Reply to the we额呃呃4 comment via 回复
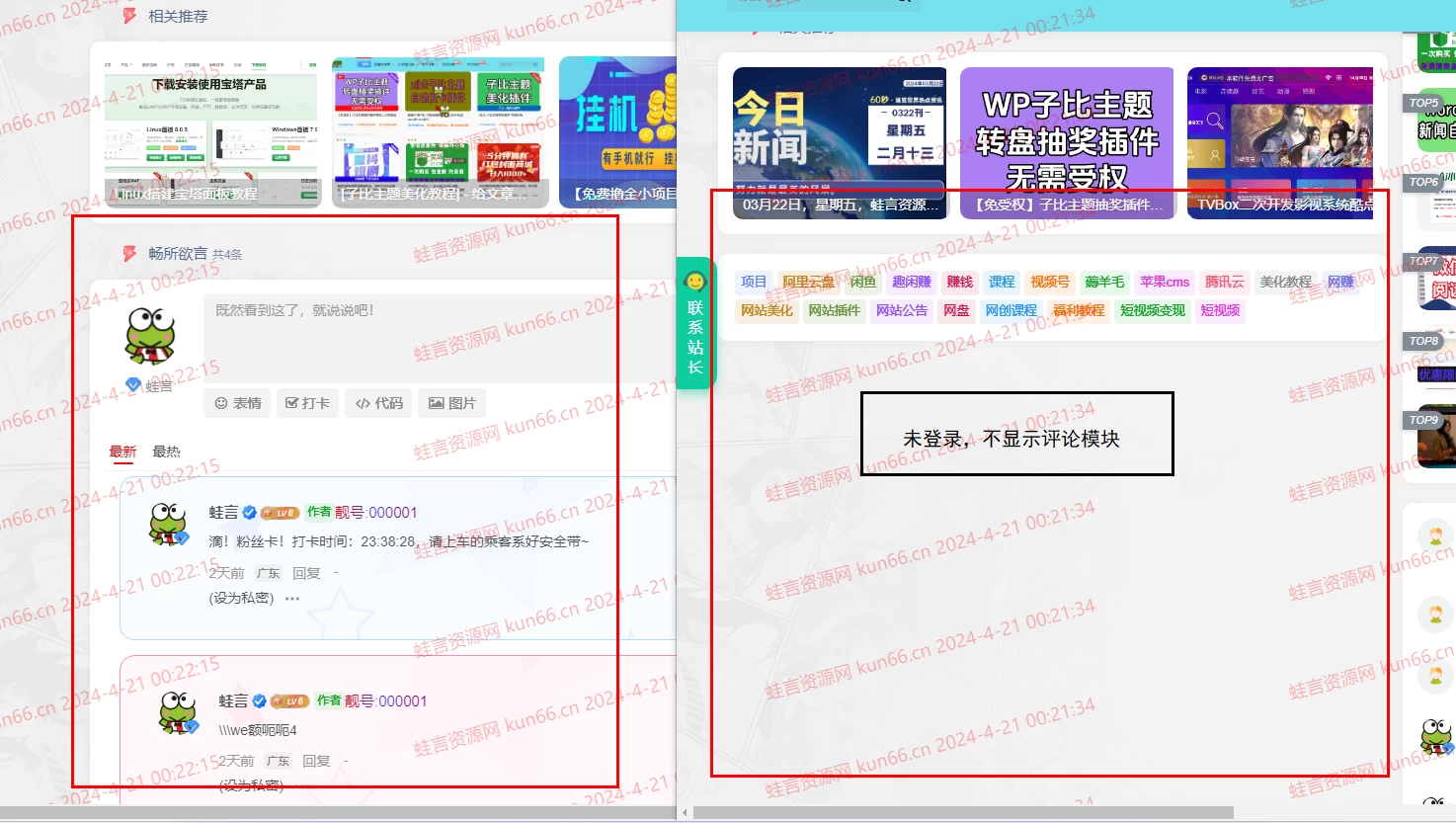The image size is (1456, 823). pos(316,761)
